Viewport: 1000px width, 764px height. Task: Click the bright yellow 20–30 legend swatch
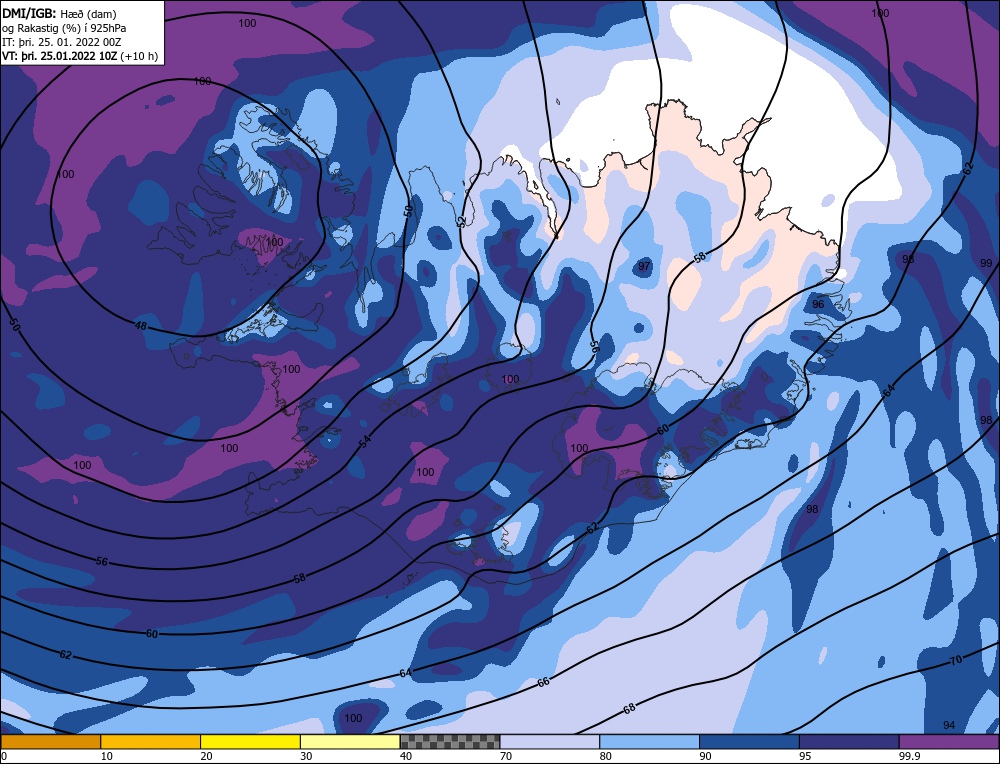coord(250,742)
